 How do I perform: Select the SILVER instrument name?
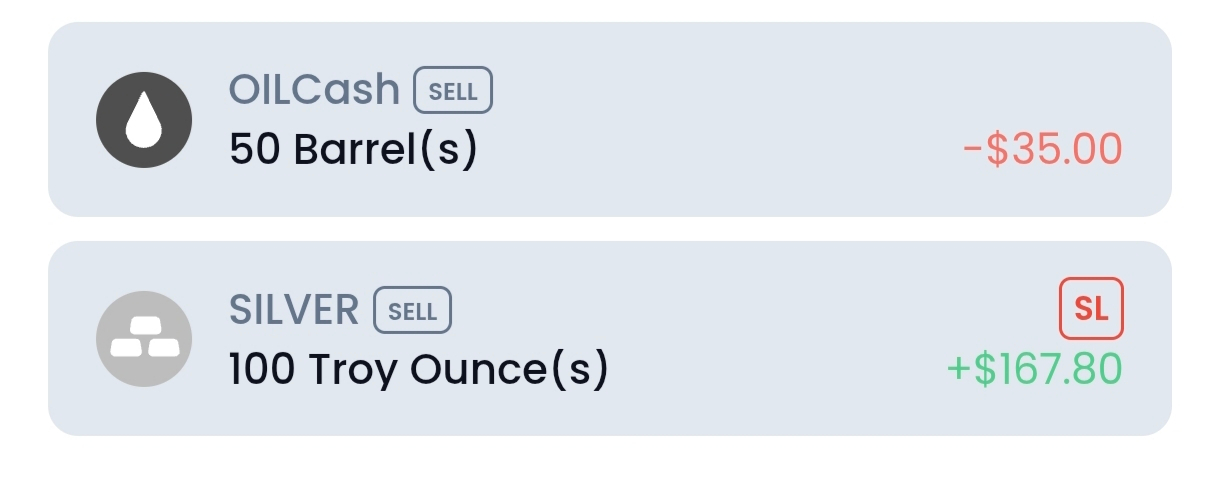294,310
